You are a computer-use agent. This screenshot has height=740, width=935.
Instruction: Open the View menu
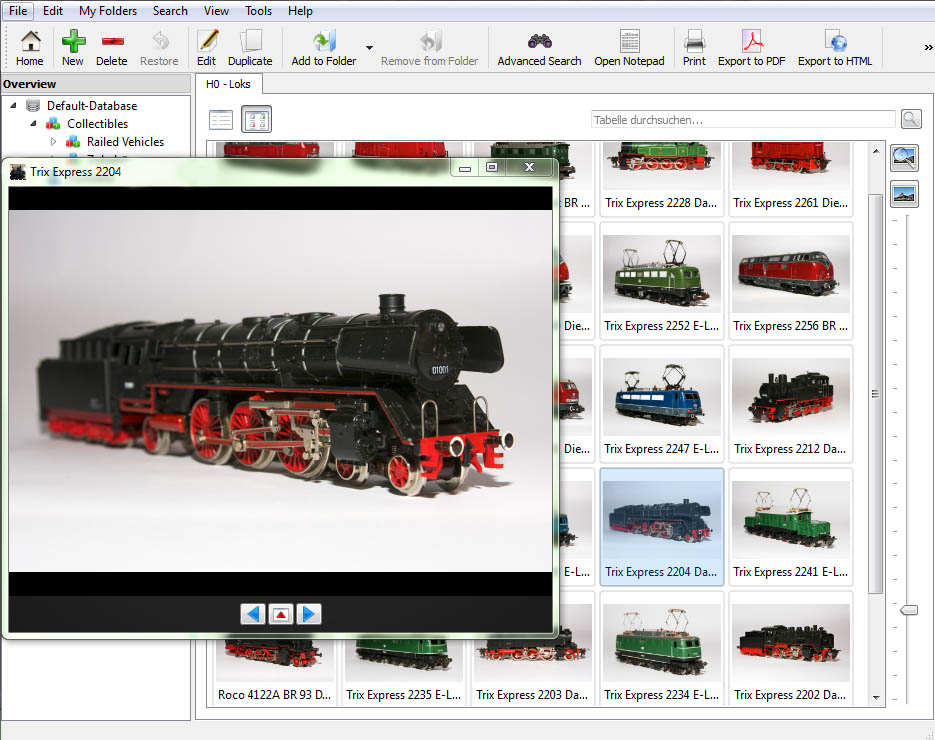coord(216,11)
